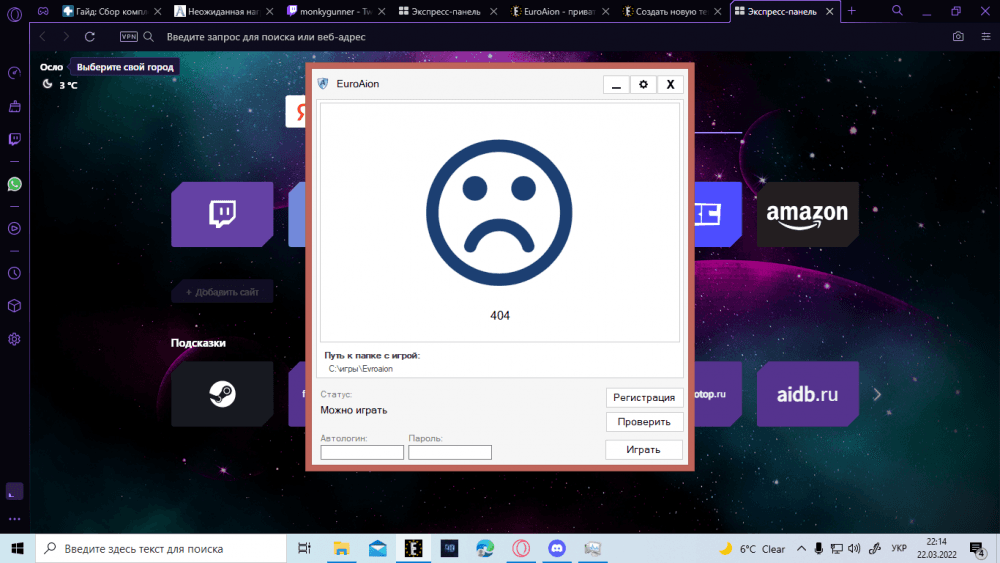Open the Discord icon in the taskbar
Image resolution: width=1000 pixels, height=563 pixels.
coord(556,548)
